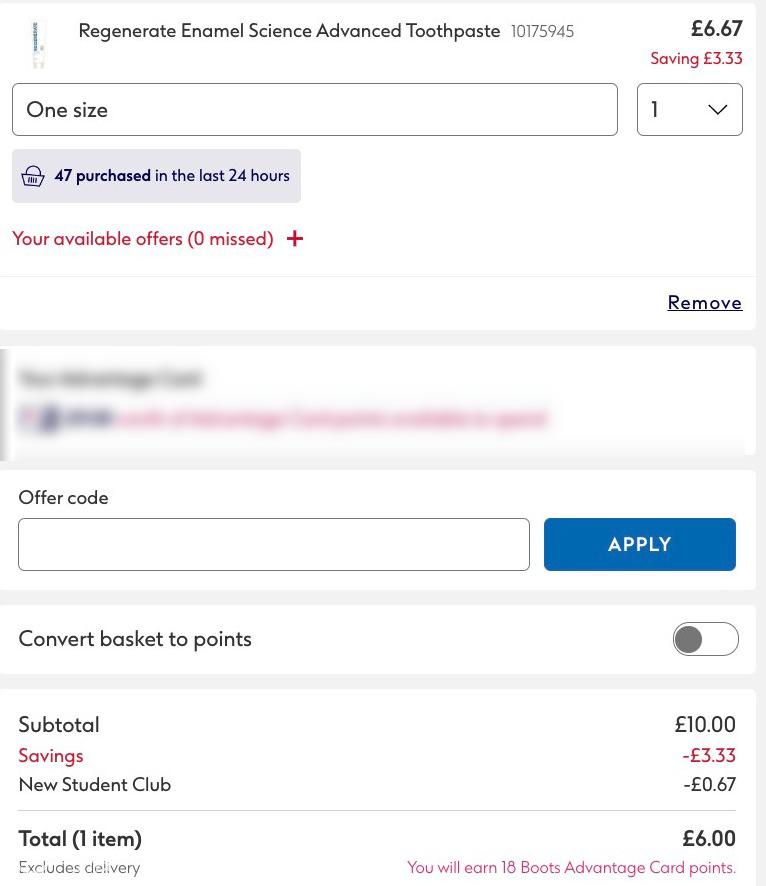Click the red Savings label in summary
Screen dimensions: 766x886
coord(51,755)
